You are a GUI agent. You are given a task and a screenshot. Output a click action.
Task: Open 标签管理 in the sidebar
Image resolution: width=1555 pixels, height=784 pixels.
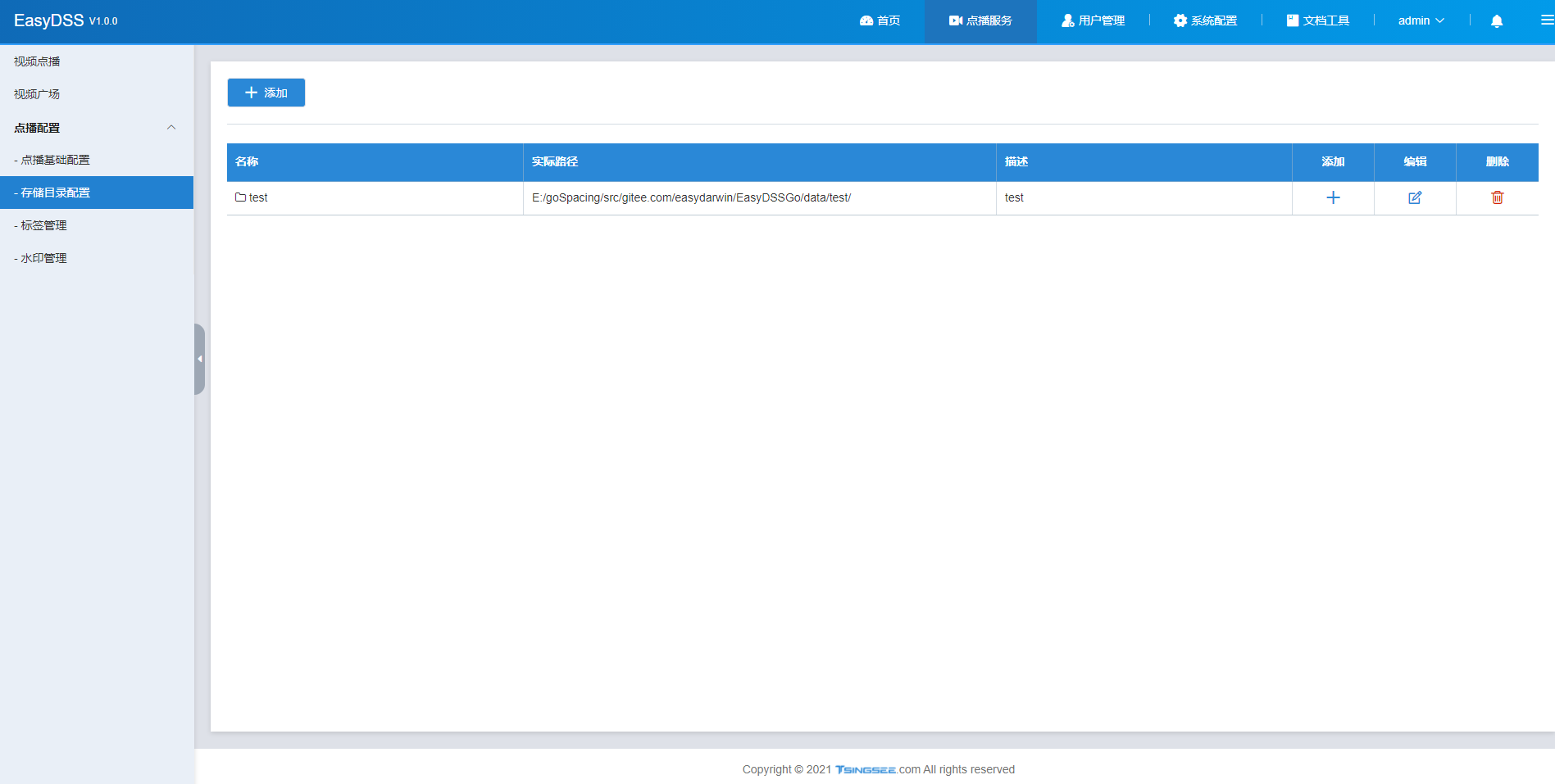coord(96,225)
